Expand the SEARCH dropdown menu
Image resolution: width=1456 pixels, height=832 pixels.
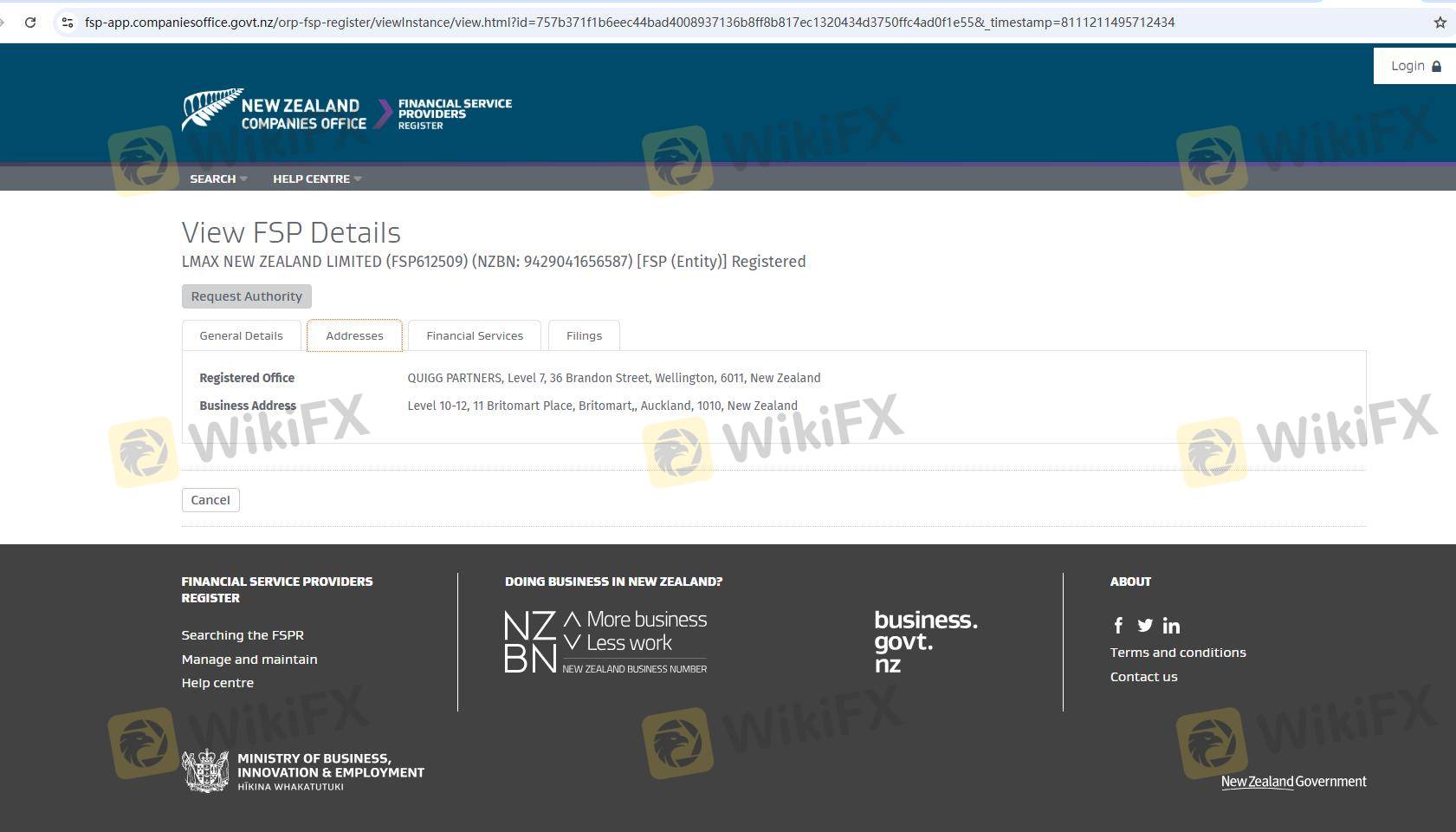coord(218,179)
